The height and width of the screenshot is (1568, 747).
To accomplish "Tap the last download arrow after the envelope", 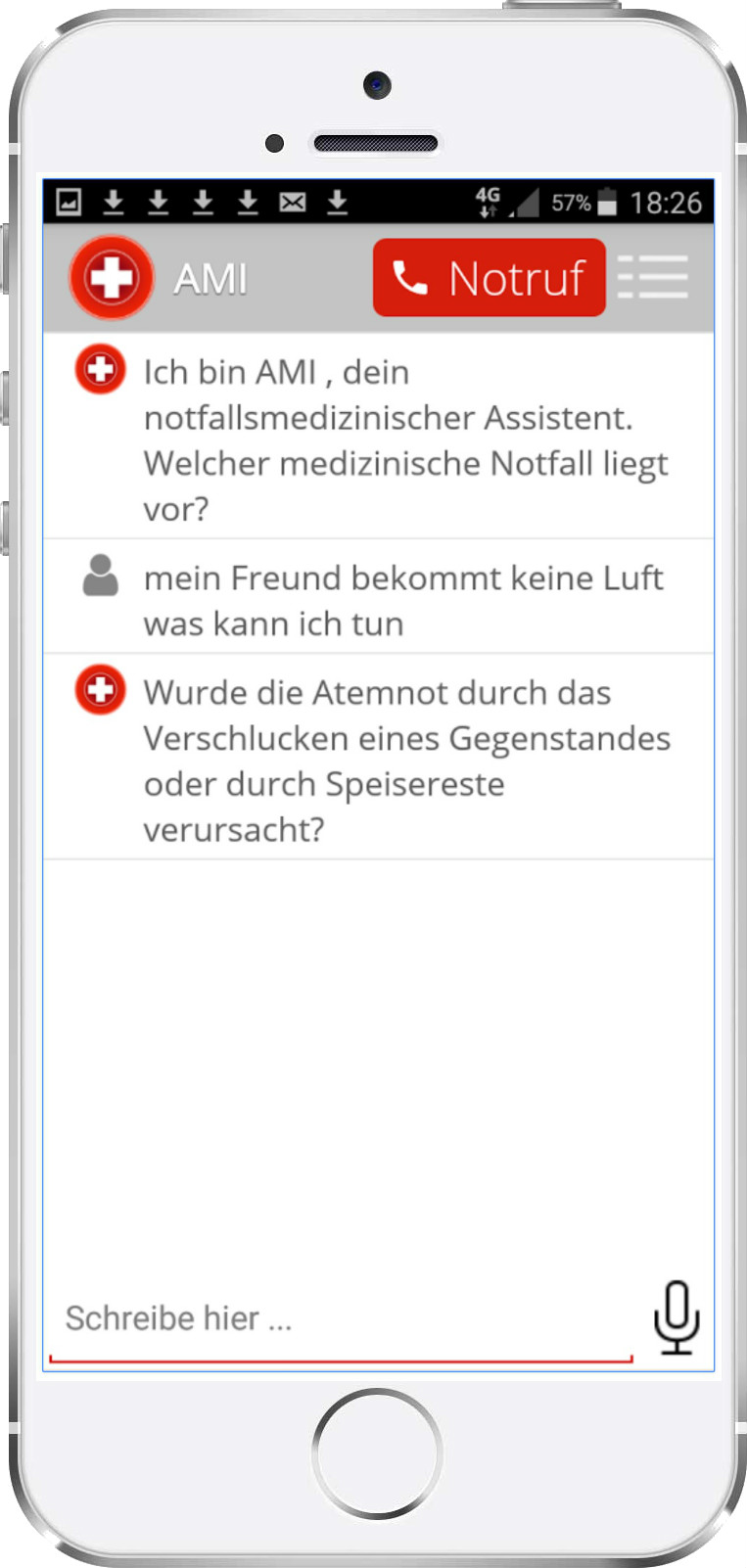I will 337,203.
